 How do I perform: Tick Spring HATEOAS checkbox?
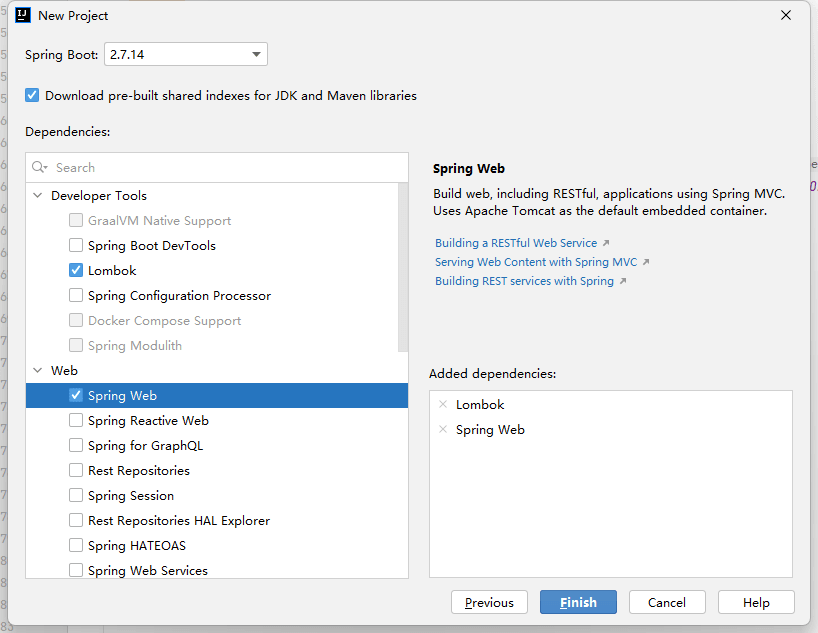76,546
